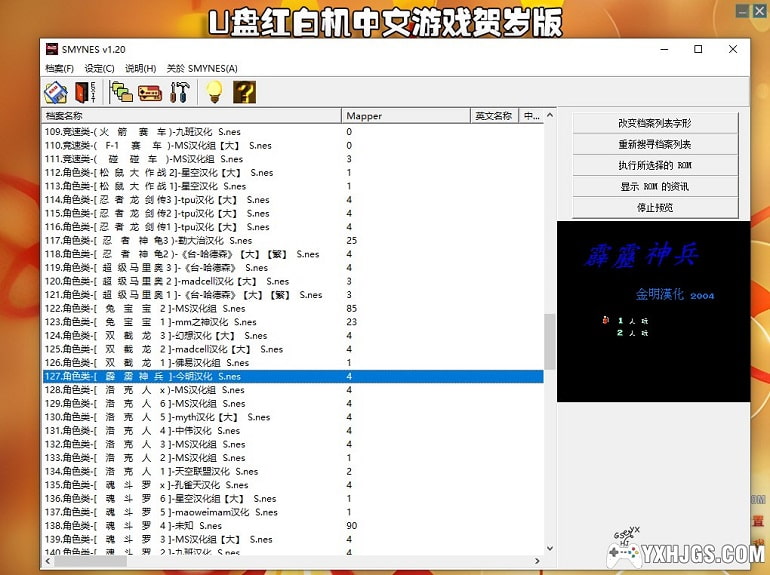The height and width of the screenshot is (575, 770).
Task: Click the SMYNES app icon in title bar
Action: click(51, 49)
